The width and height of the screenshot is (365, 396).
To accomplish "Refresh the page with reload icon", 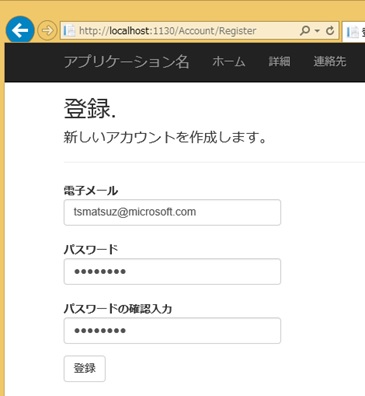I will [x=330, y=31].
